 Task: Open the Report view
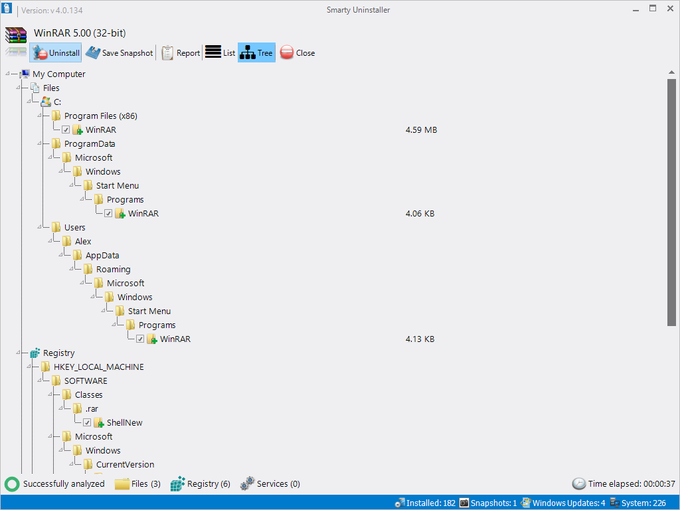[180, 53]
